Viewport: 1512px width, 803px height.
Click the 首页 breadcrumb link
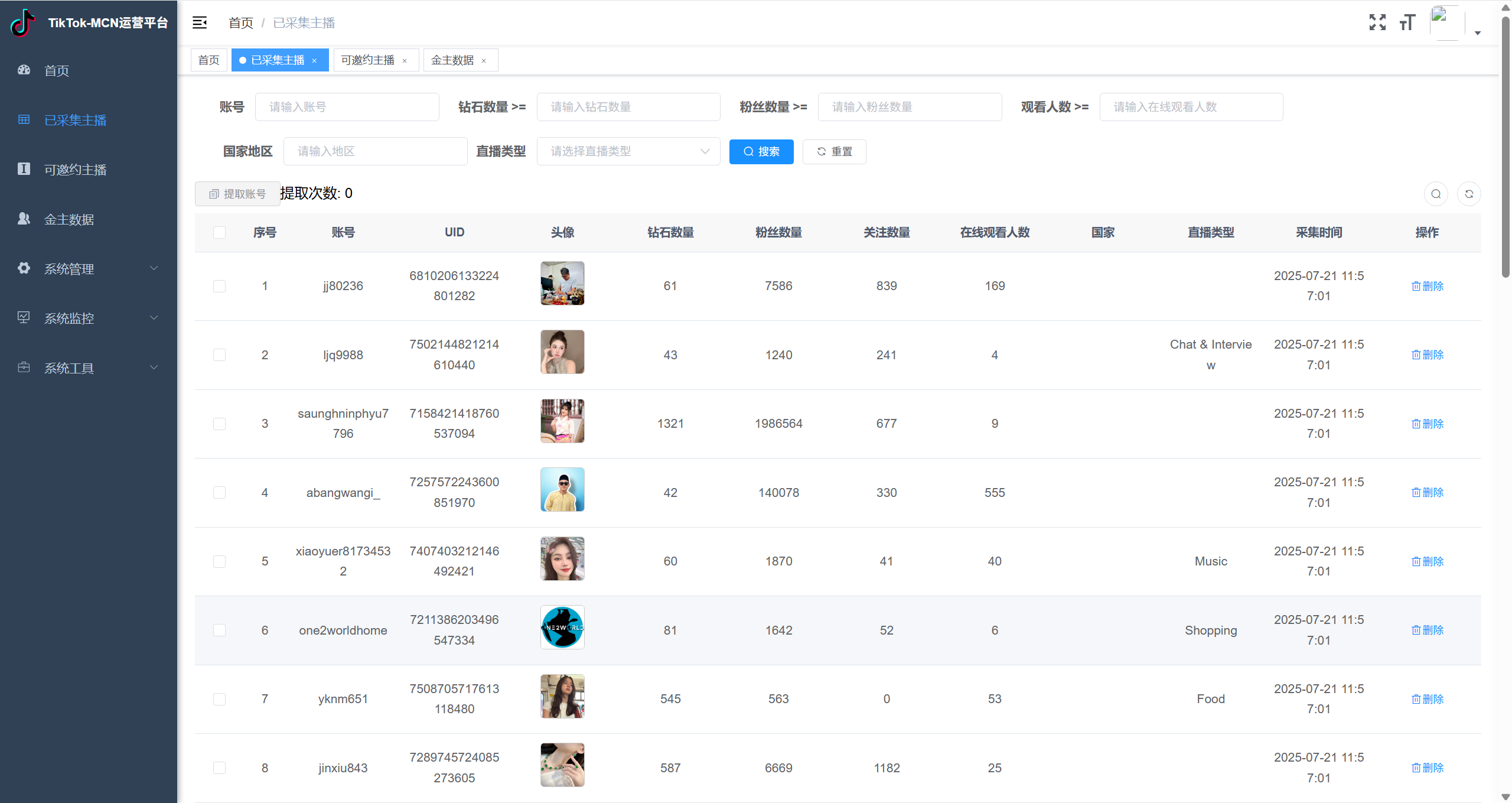(241, 22)
